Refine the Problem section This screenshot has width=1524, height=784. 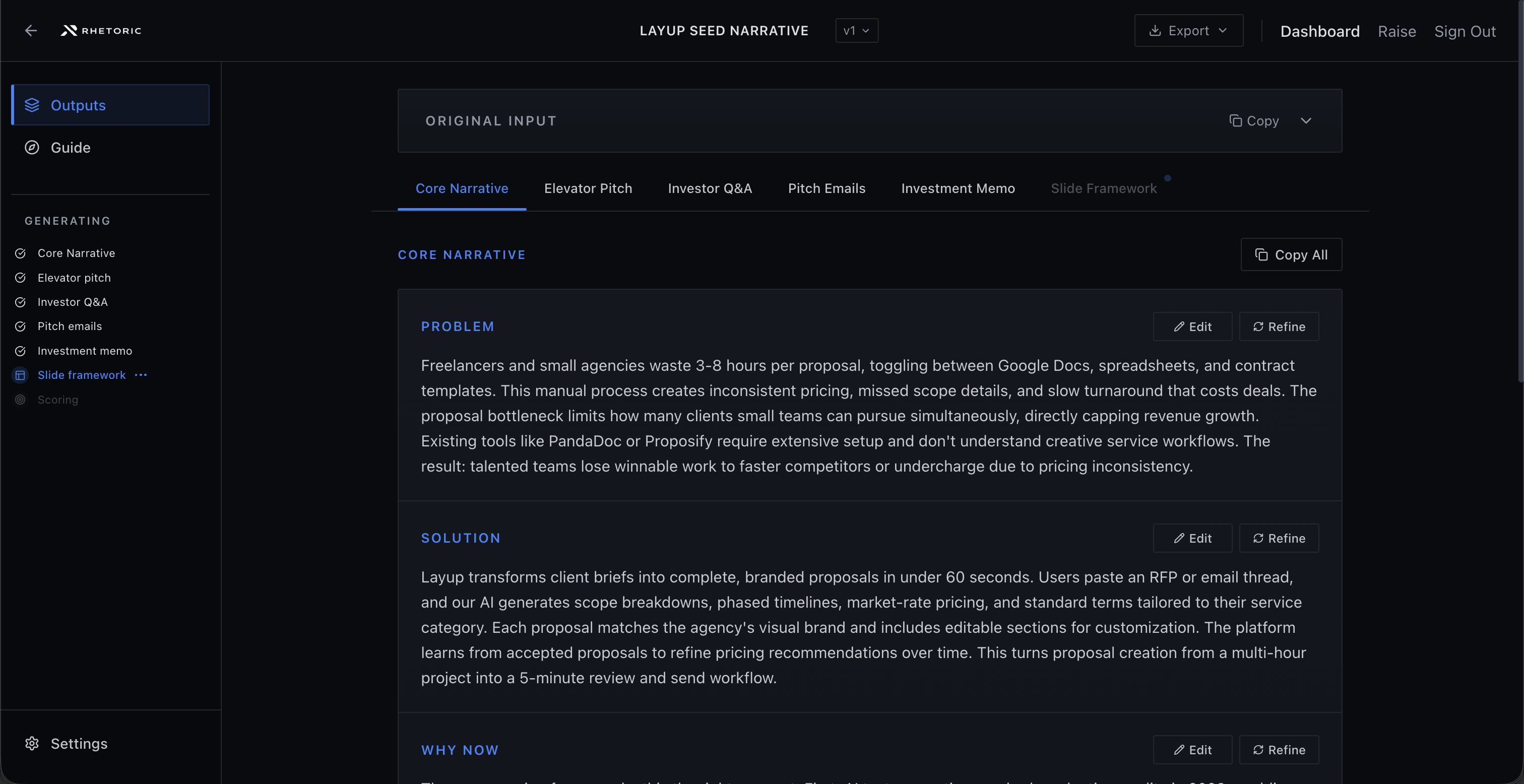(1279, 327)
